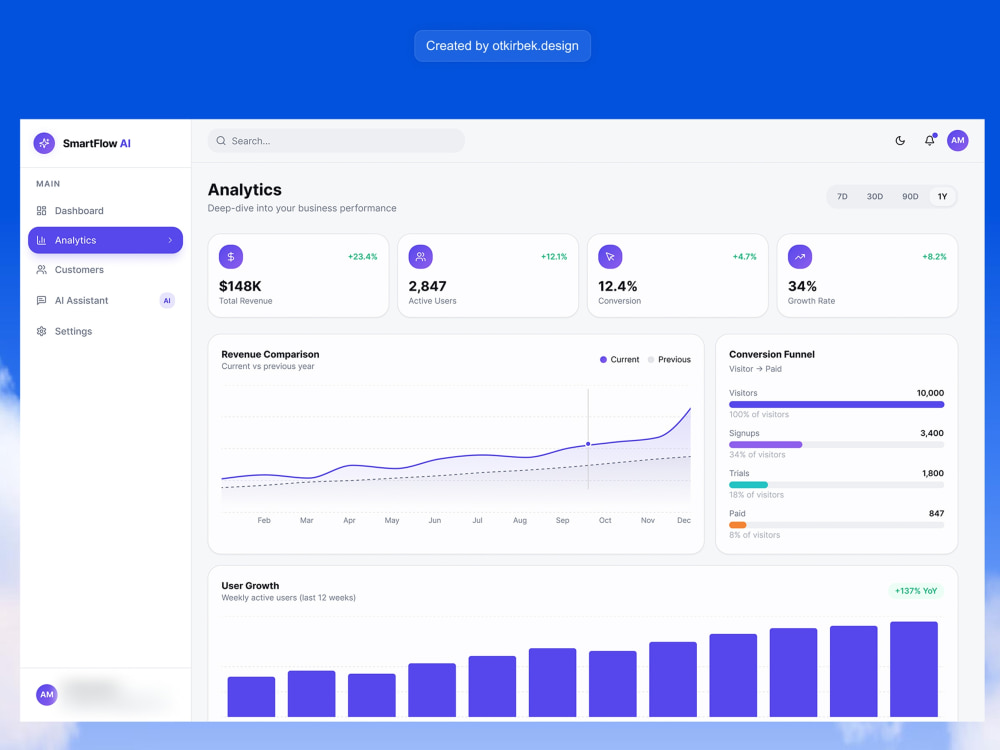Click the Conversion Funnel title
The image size is (1000, 750).
tap(772, 354)
